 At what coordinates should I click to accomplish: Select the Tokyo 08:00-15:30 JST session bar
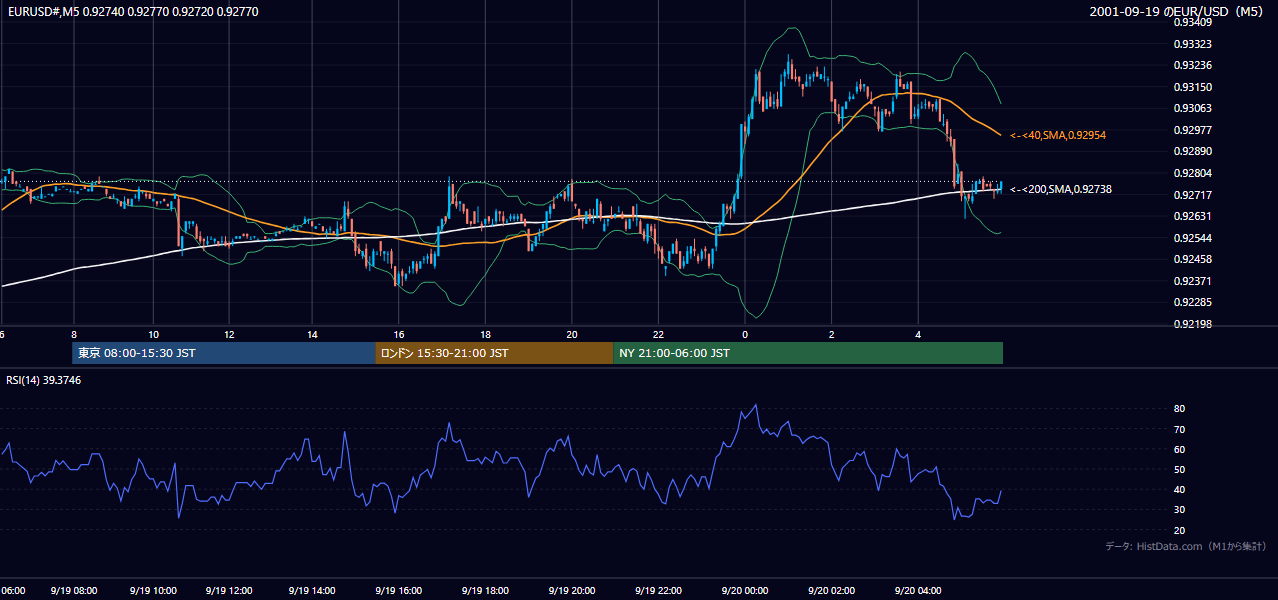pos(223,353)
